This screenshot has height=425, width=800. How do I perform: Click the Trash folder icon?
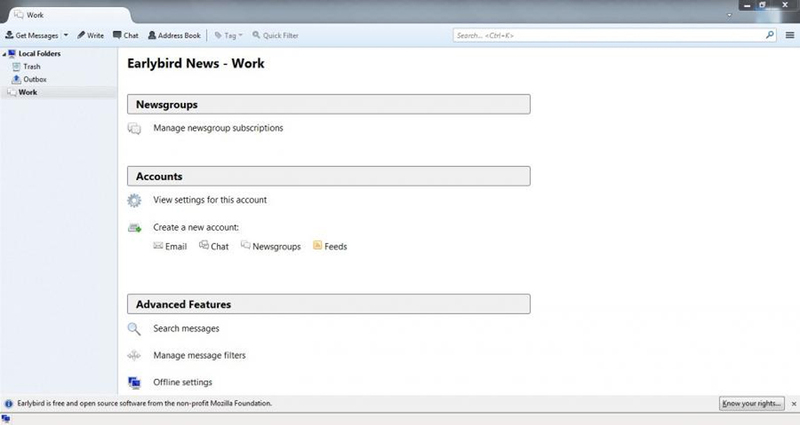(x=16, y=66)
